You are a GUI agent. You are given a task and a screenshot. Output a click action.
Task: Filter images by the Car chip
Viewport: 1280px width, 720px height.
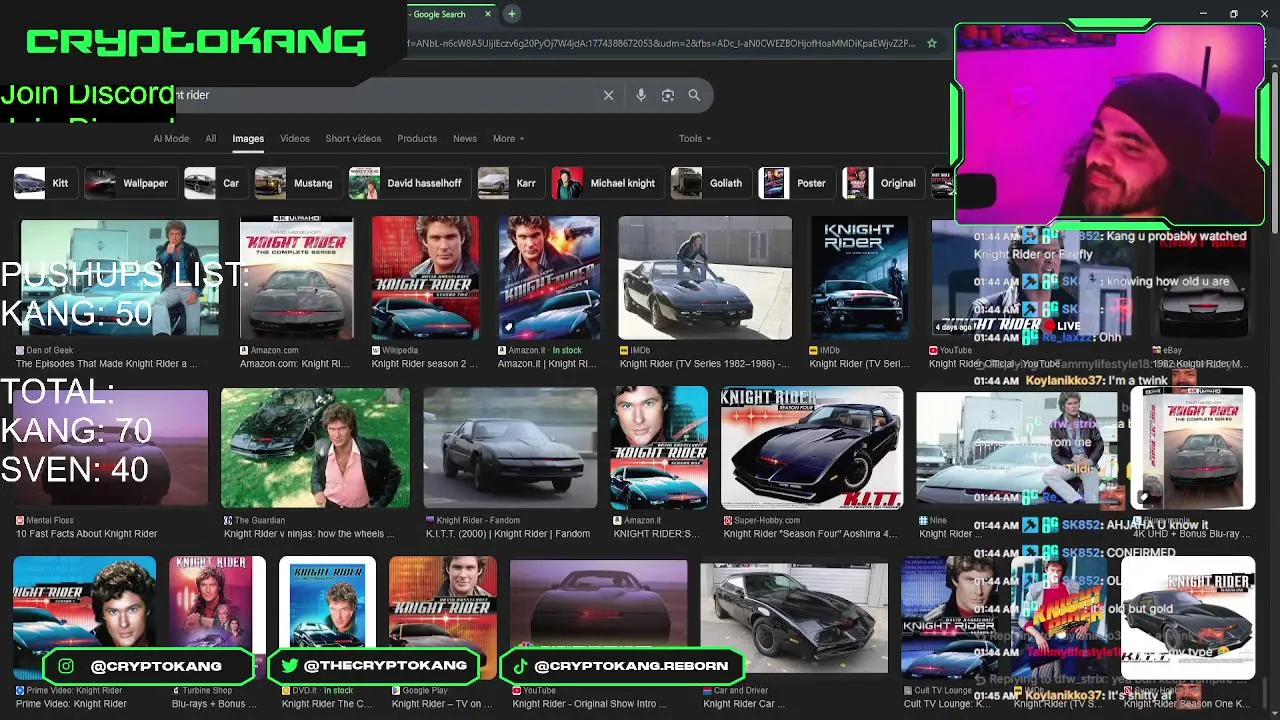pyautogui.click(x=214, y=183)
